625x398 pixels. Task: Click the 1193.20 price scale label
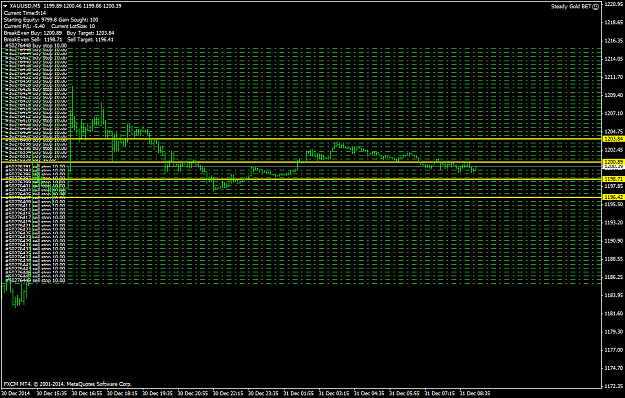click(614, 222)
